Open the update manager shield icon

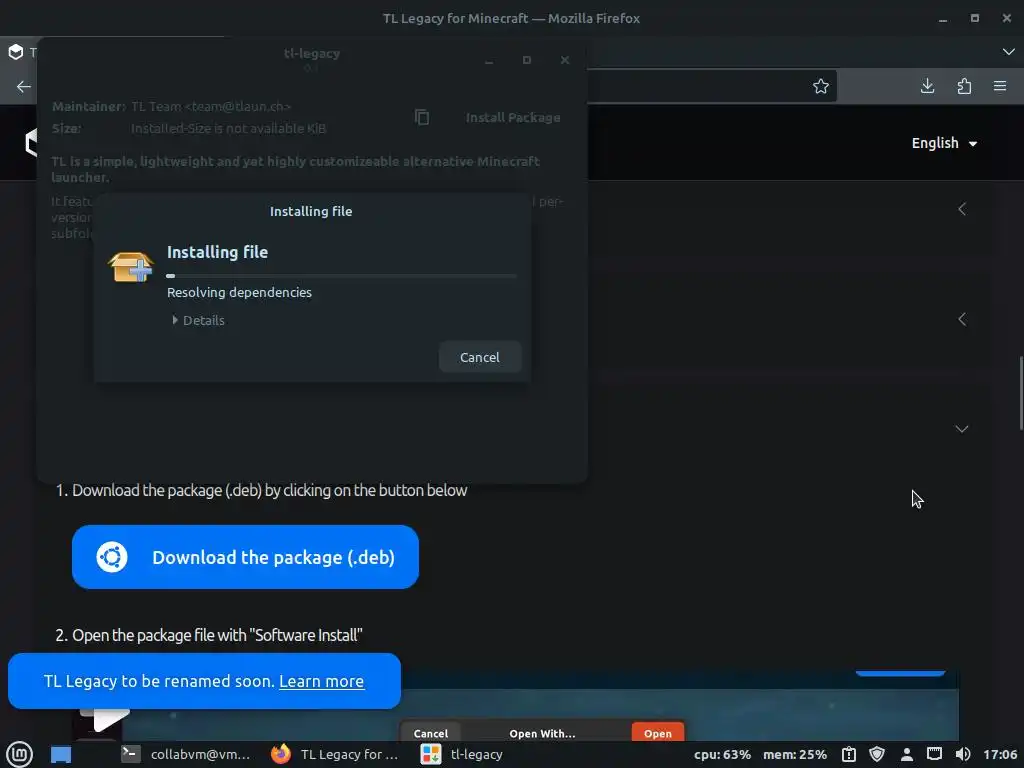(877, 754)
